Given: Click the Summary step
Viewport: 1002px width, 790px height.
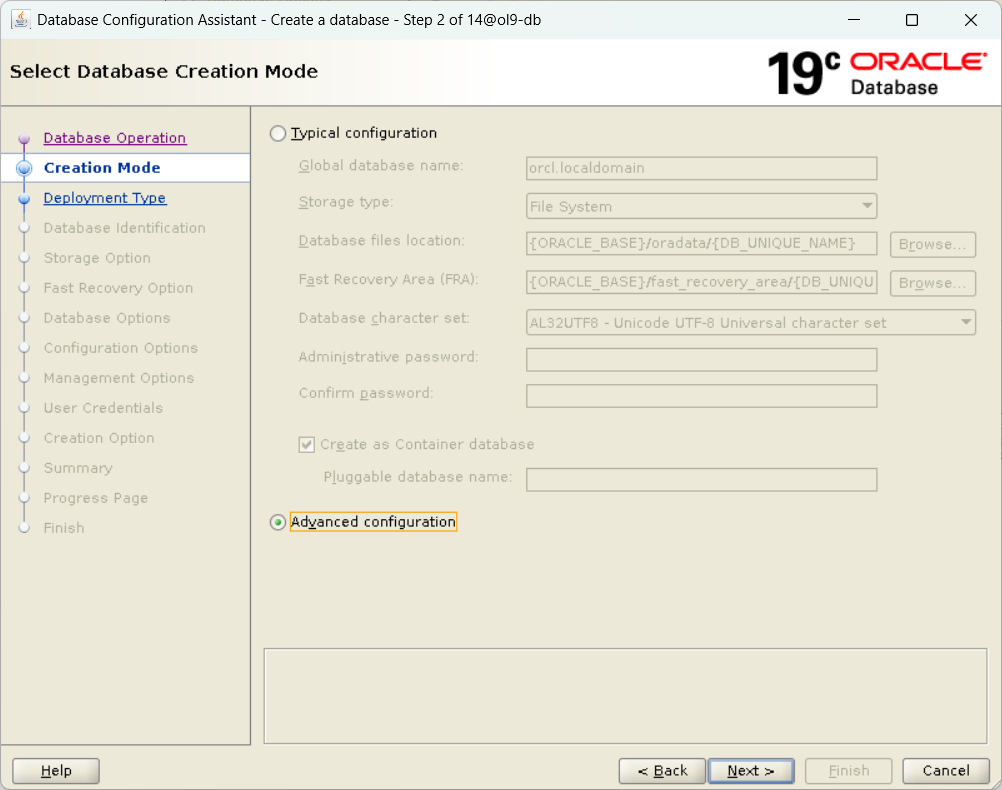Looking at the screenshot, I should click(x=78, y=469).
